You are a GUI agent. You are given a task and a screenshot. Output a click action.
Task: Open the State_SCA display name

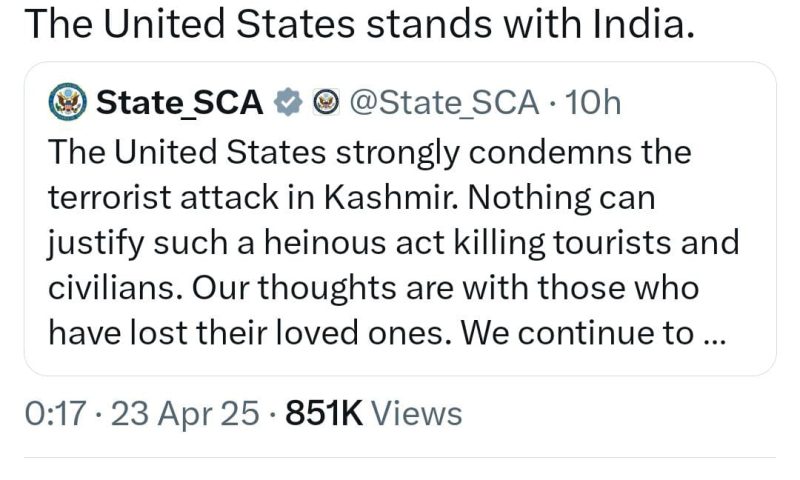tap(180, 102)
